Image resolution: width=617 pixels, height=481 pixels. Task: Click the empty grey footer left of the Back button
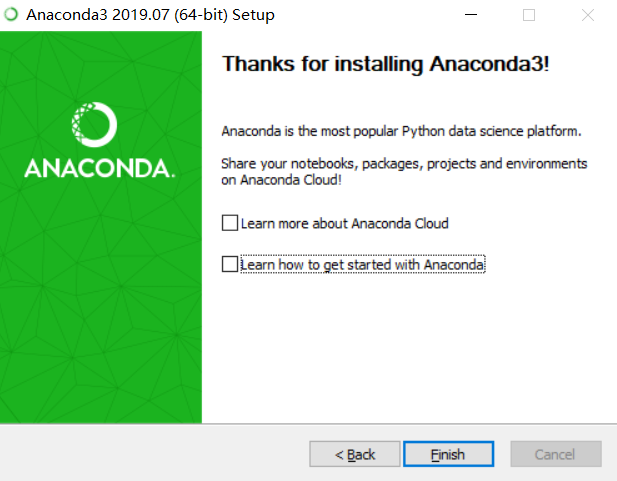tap(153, 453)
